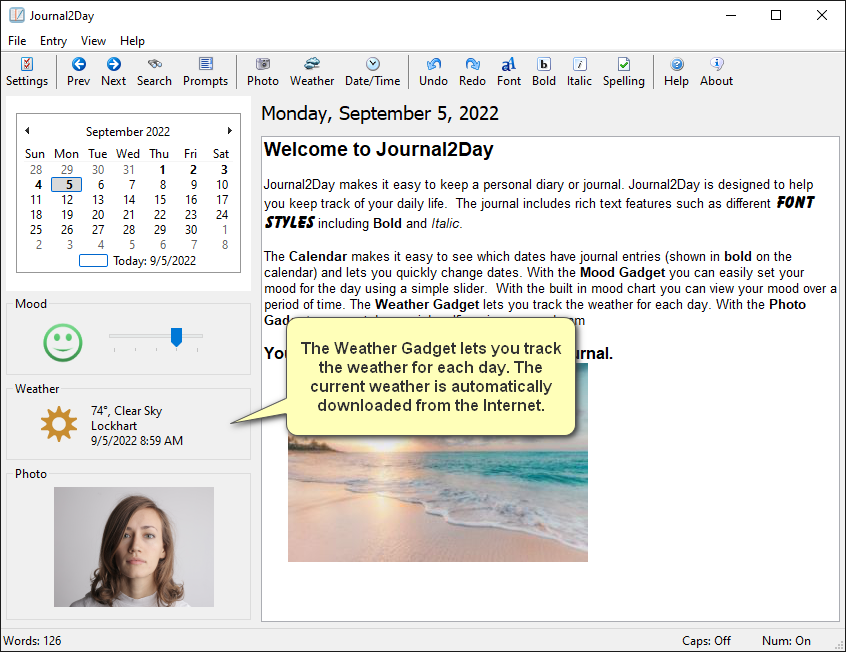Select September 30 on the calendar
Screen dimensions: 846x652
tap(191, 230)
